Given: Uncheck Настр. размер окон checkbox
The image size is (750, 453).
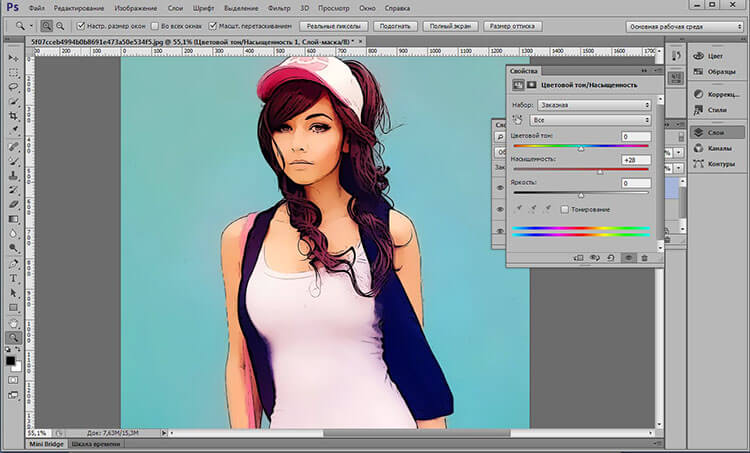Looking at the screenshot, I should click(78, 25).
